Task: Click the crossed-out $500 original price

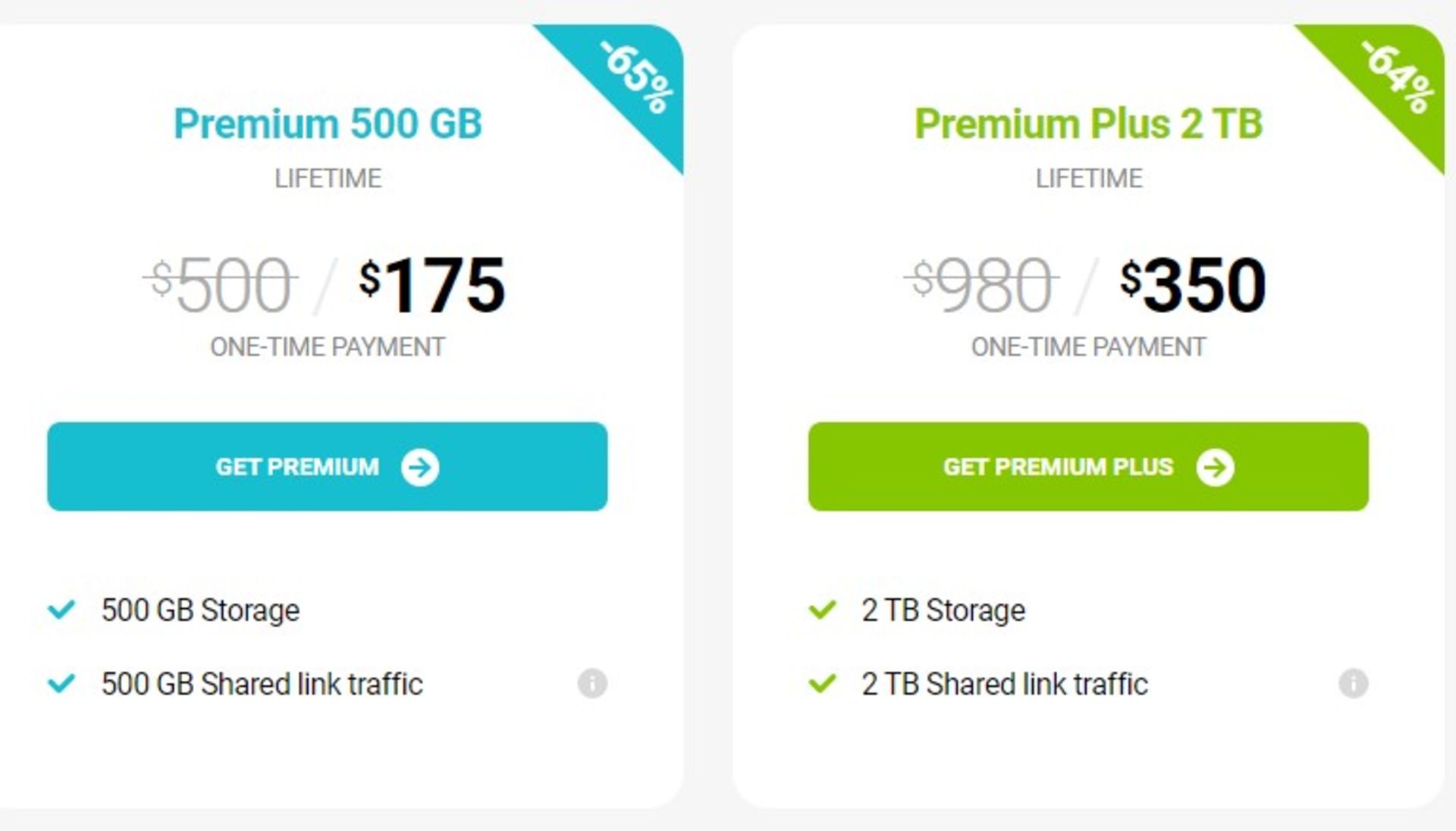Action: (220, 284)
